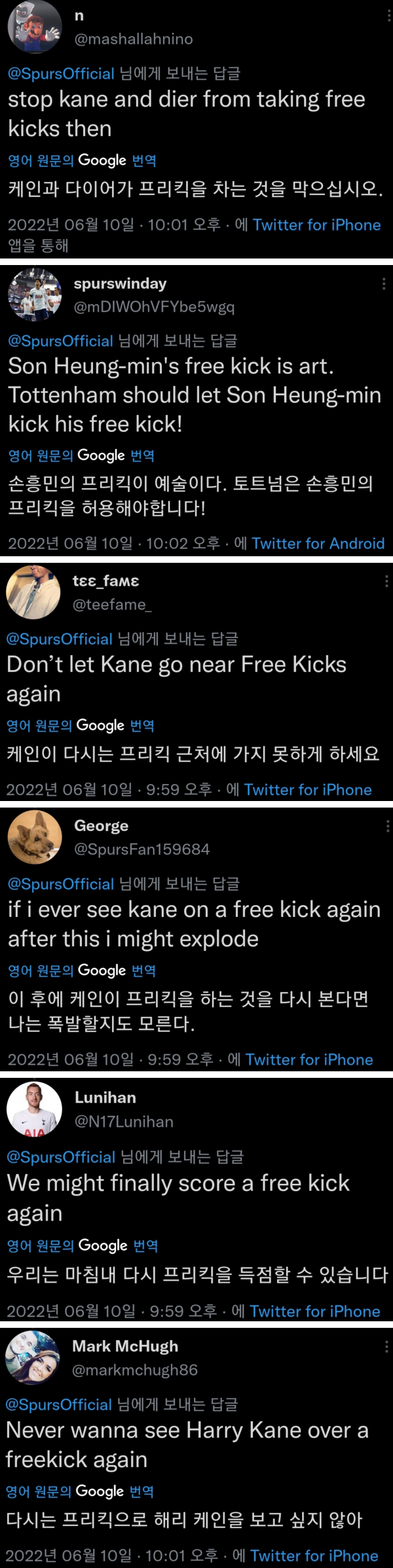This screenshot has height=1568, width=393.
Task: Click Mark McHugh's profile picture
Action: [x=33, y=1357]
